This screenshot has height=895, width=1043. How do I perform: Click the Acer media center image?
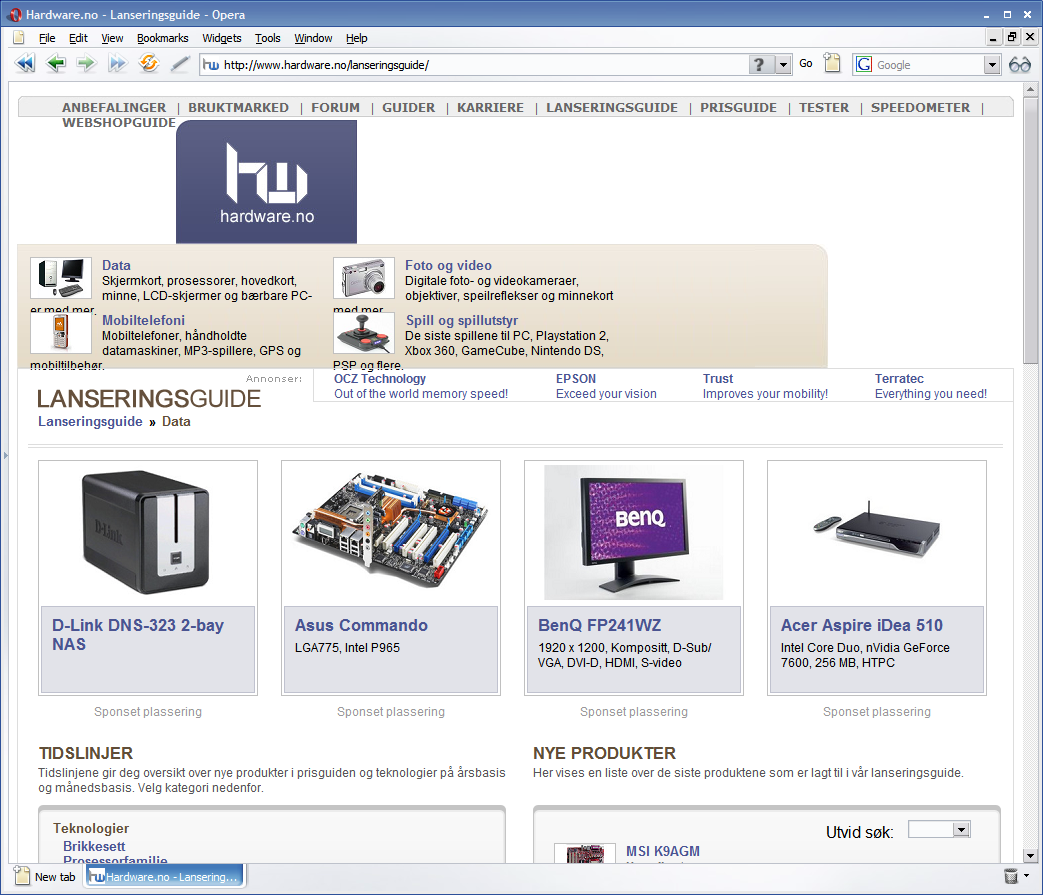pos(877,530)
